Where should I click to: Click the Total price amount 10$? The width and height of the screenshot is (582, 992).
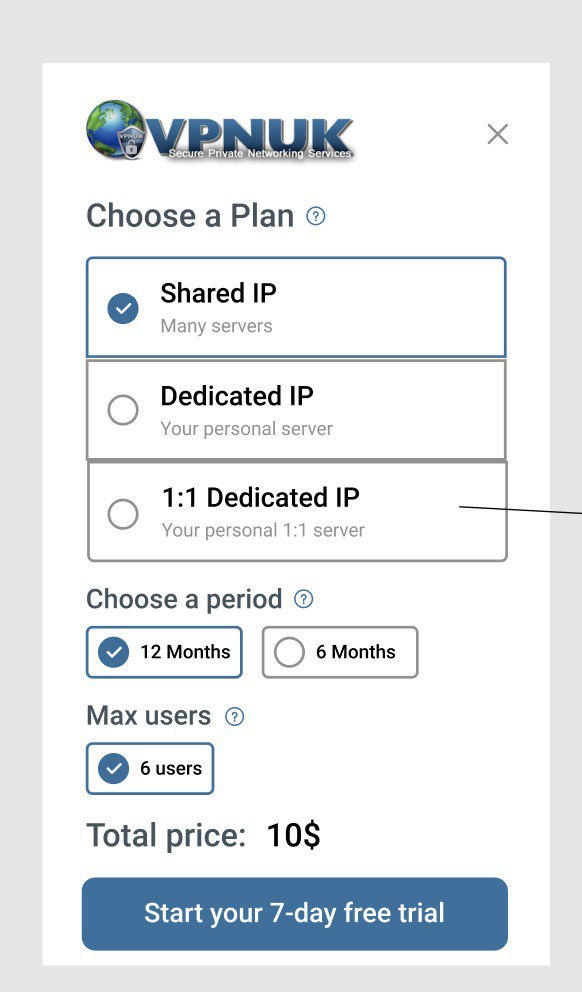tap(294, 835)
